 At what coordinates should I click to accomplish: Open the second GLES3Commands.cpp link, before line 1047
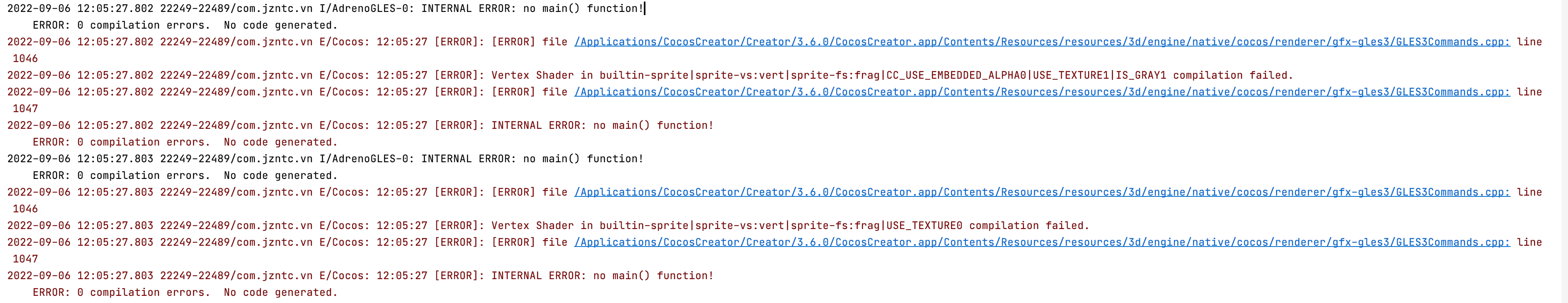coord(1042,92)
